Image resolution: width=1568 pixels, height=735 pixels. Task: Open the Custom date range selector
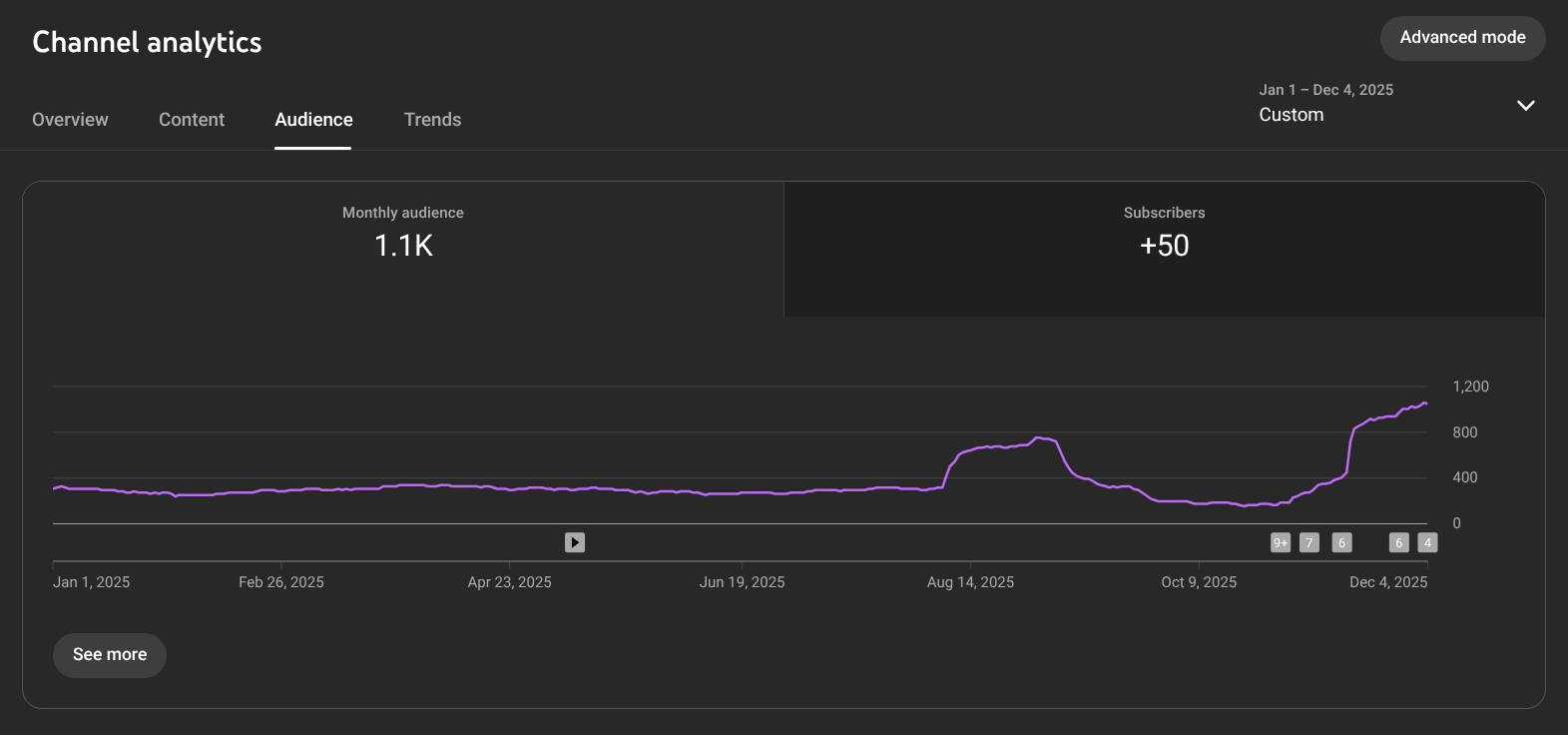tap(1292, 115)
